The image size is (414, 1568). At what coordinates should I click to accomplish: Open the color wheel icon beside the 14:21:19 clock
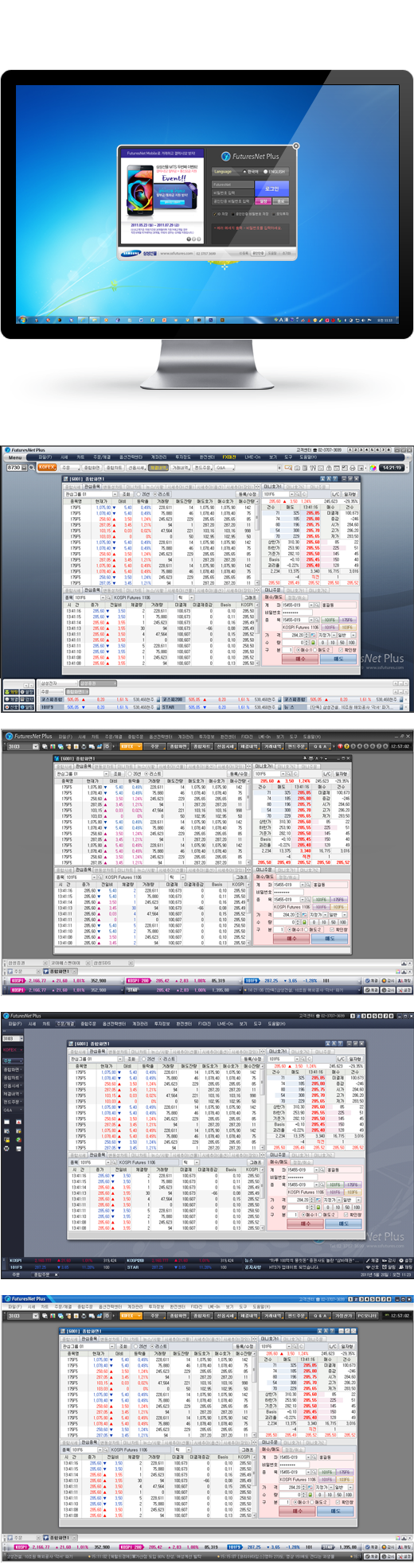click(373, 468)
